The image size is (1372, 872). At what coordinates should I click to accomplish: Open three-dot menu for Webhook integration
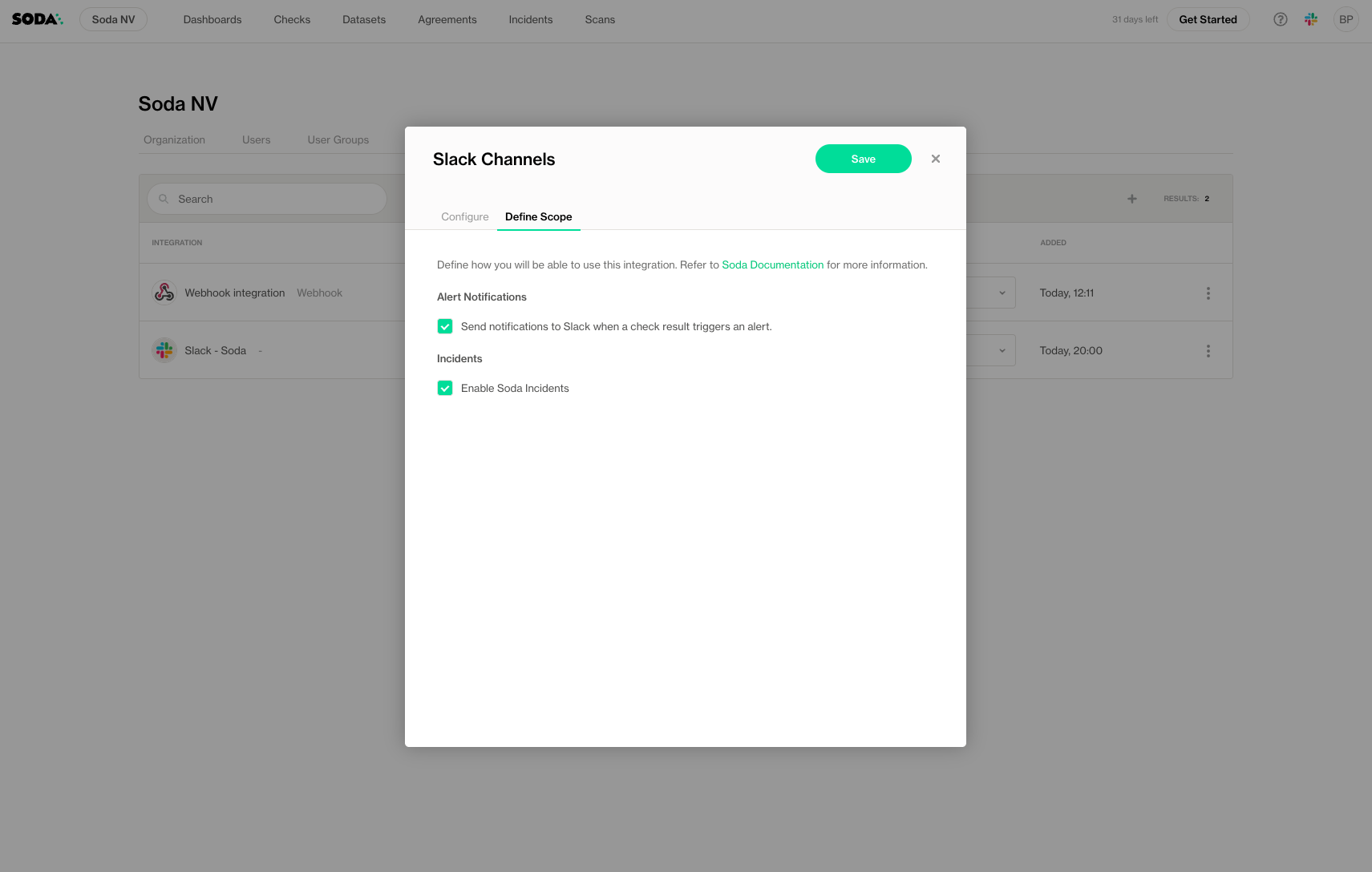pyautogui.click(x=1208, y=293)
